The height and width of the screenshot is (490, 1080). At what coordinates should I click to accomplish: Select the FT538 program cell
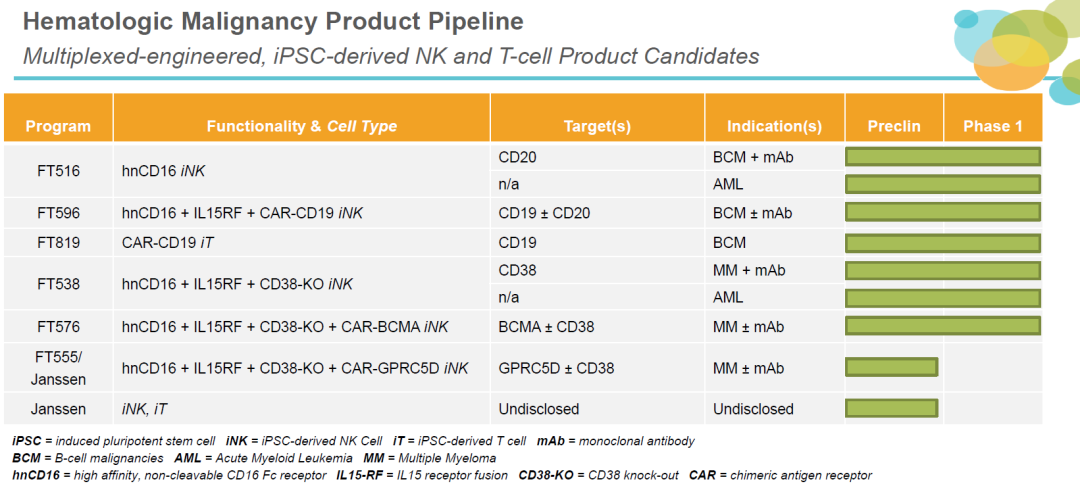pyautogui.click(x=58, y=284)
